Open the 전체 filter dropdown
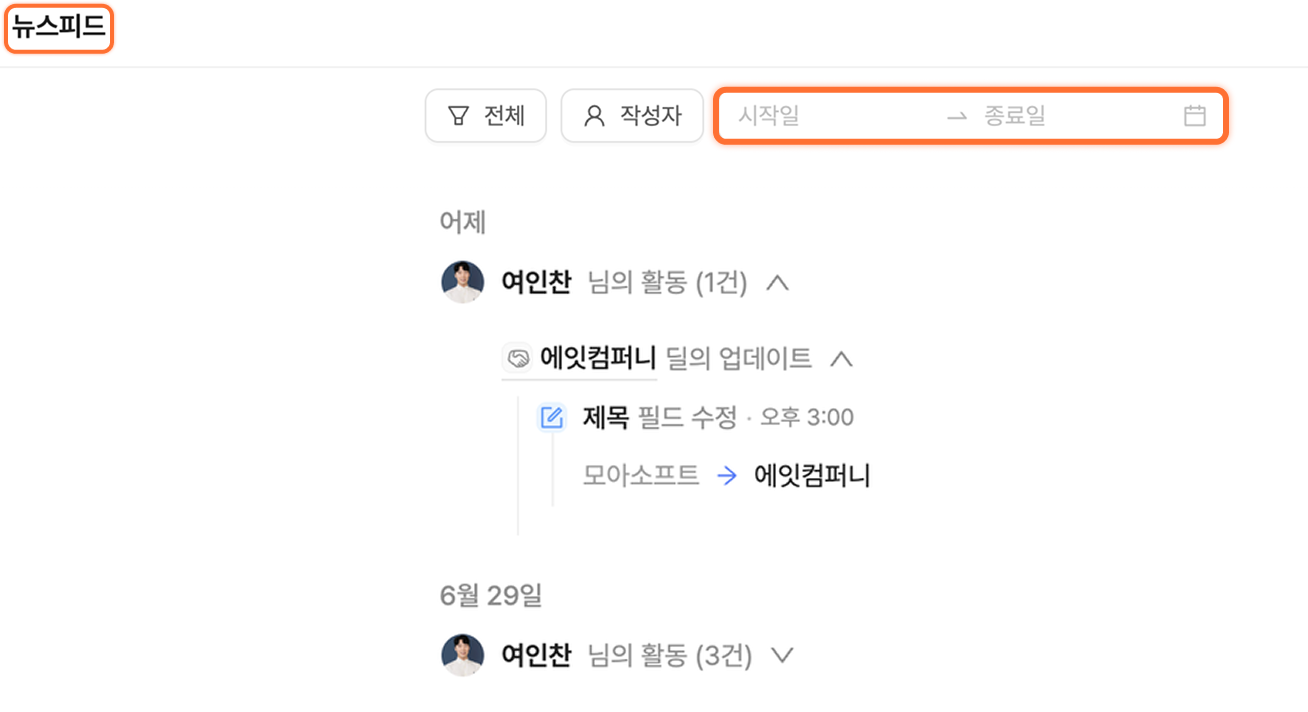Screen dimensions: 1308x712 point(486,116)
